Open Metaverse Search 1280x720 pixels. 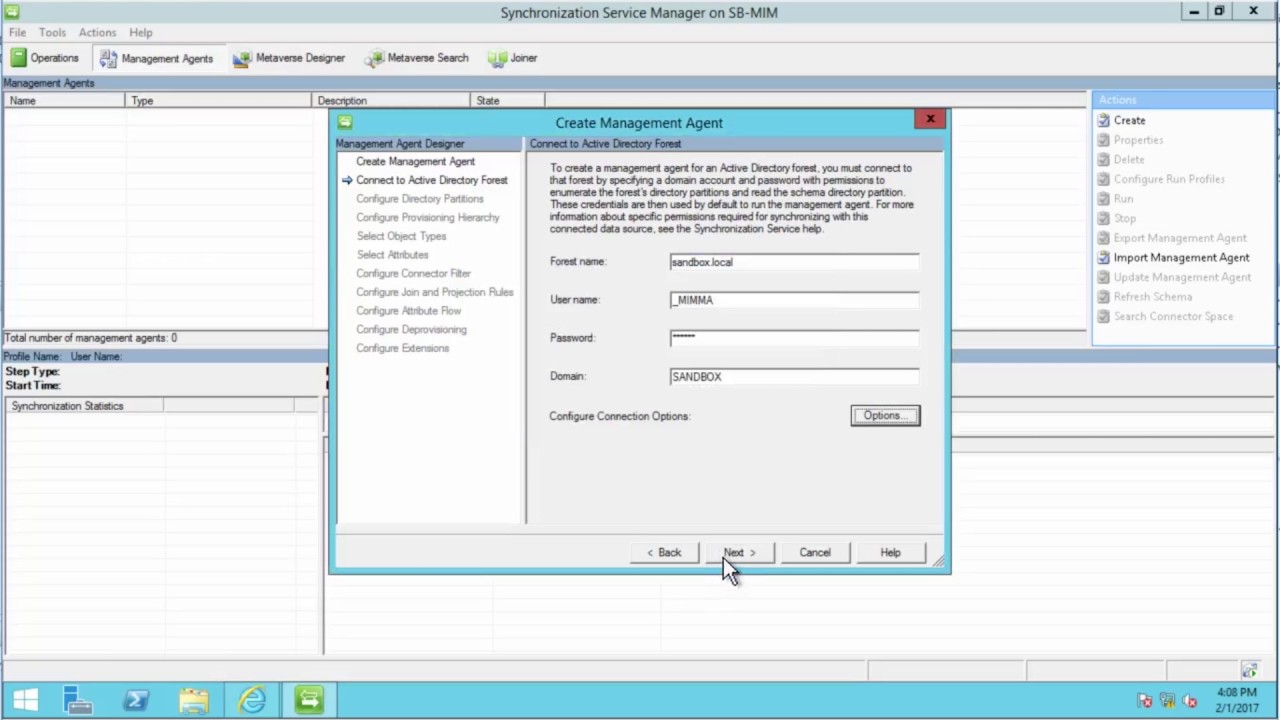pos(417,58)
